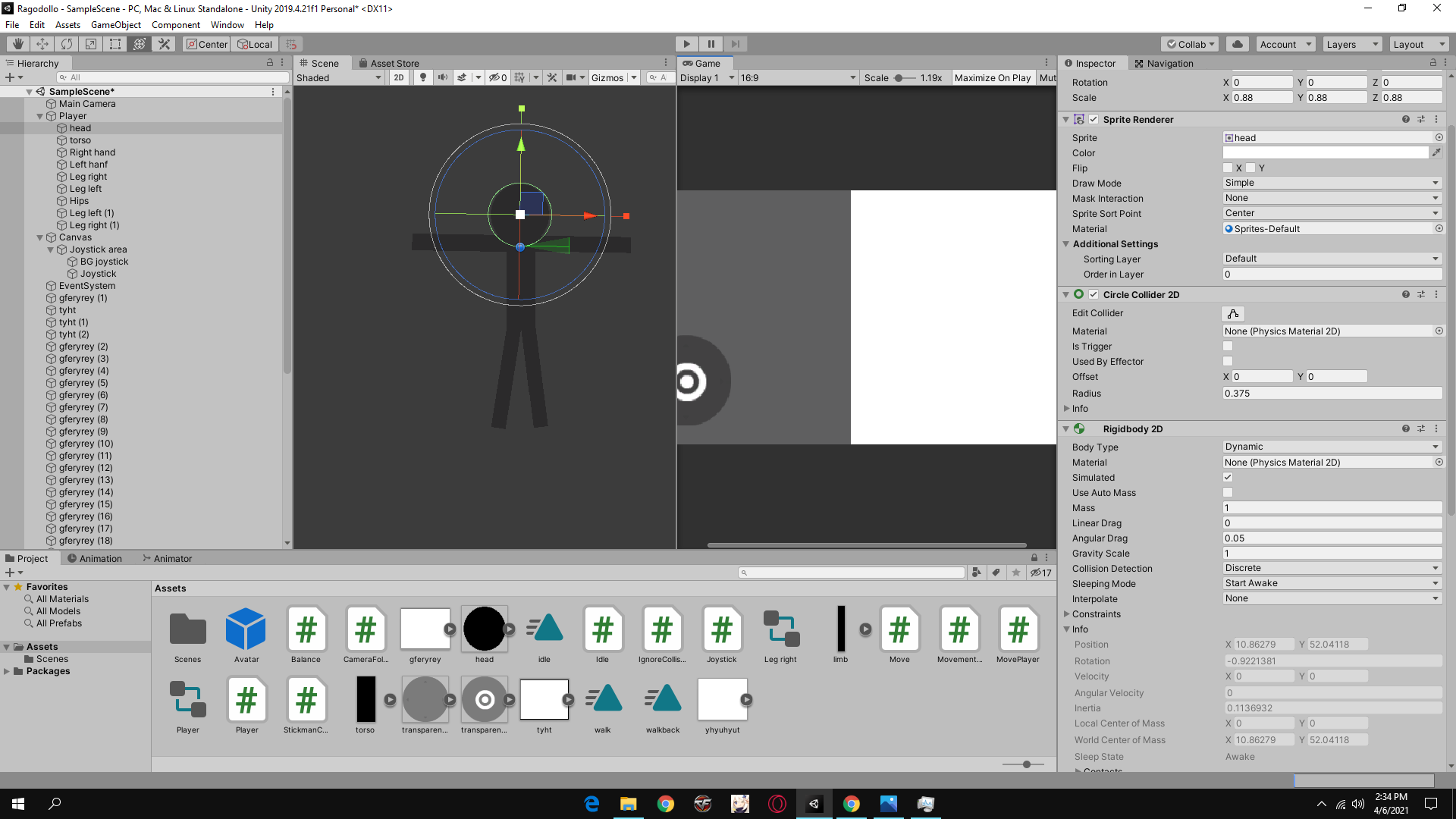Screen dimensions: 1456x819
Task: Open the Sorting Layer dropdown
Action: [1332, 259]
